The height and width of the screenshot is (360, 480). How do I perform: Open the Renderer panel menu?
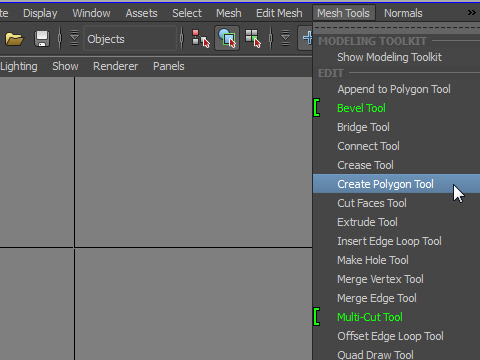116,66
